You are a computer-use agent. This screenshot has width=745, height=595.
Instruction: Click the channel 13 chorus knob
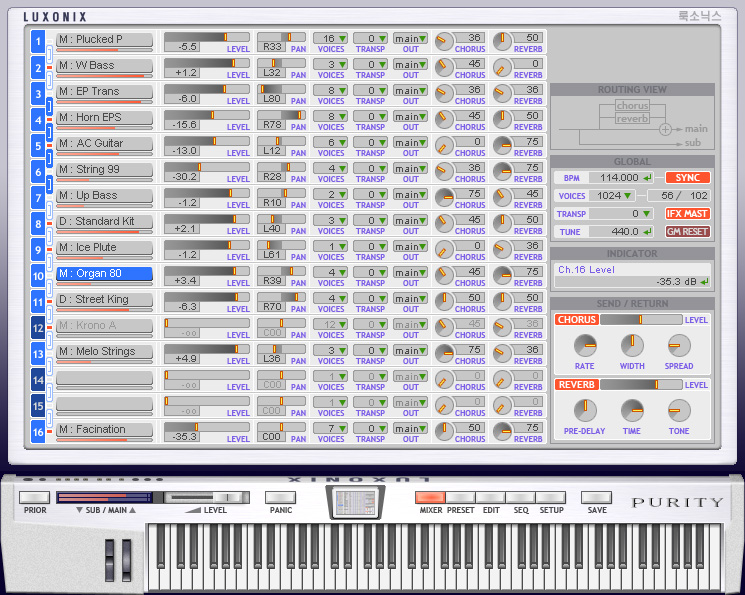[444, 354]
